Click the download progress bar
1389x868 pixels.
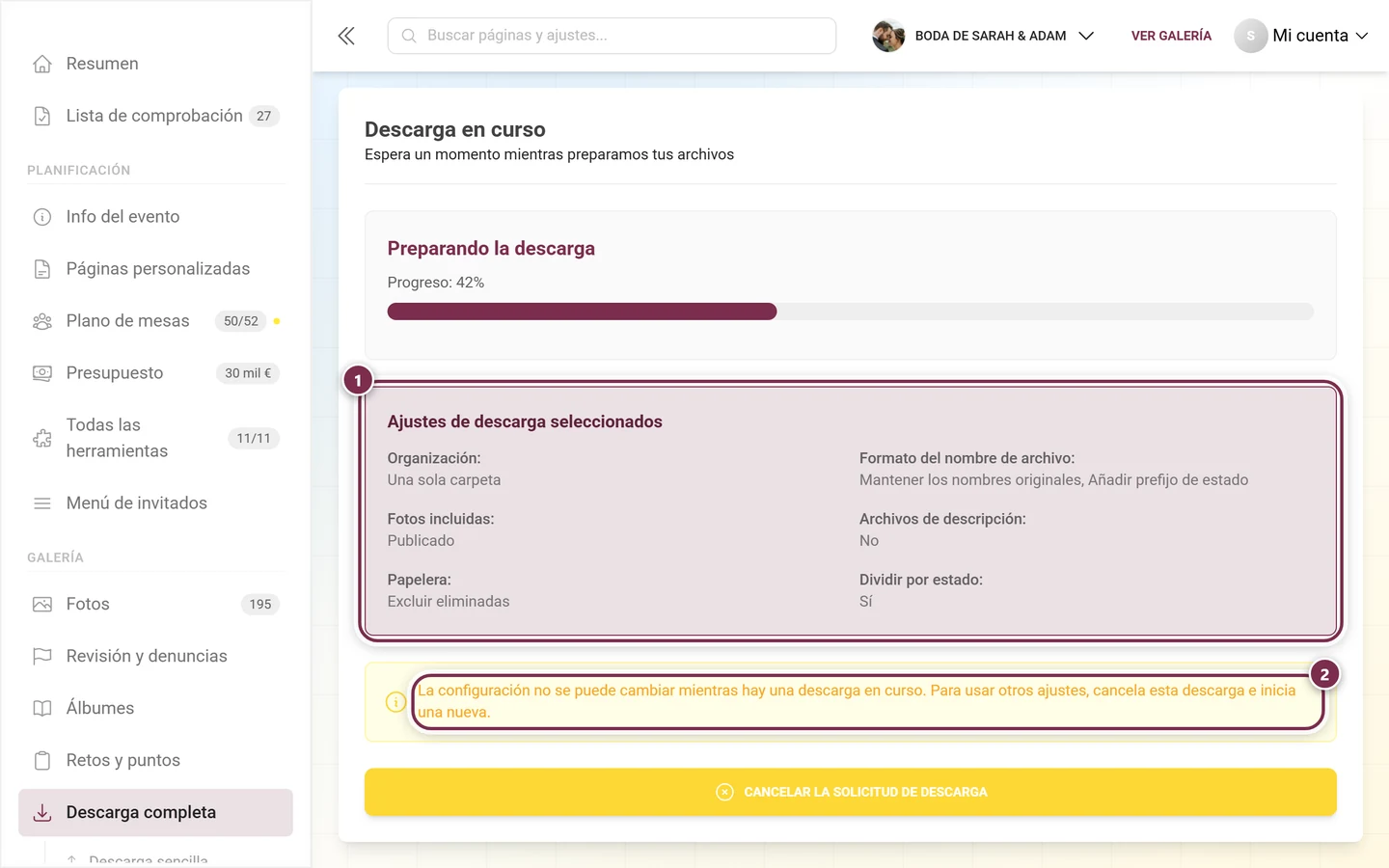pos(851,312)
